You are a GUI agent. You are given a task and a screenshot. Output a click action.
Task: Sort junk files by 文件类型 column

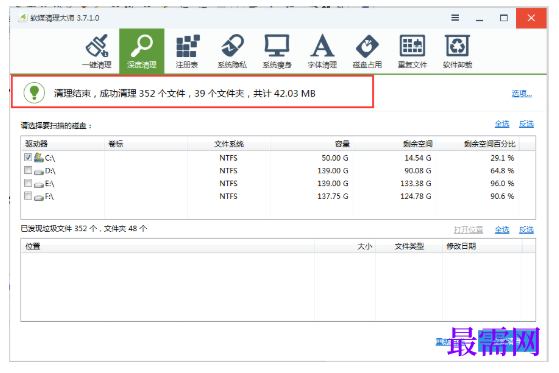click(x=409, y=246)
